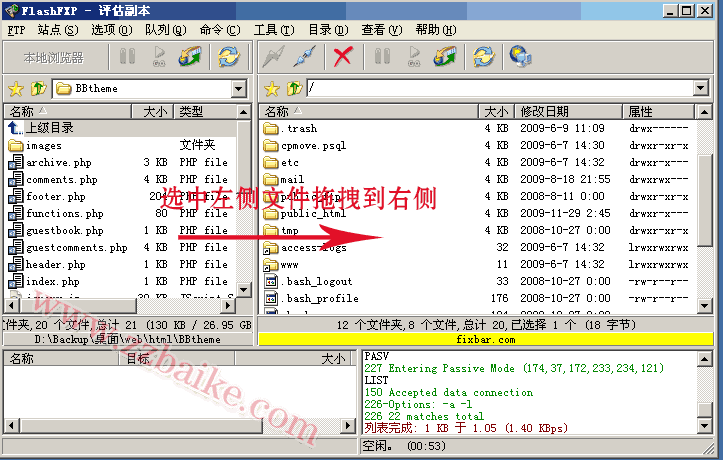723x460 pixels.
Task: Refresh the local file list
Action: [x=229, y=57]
